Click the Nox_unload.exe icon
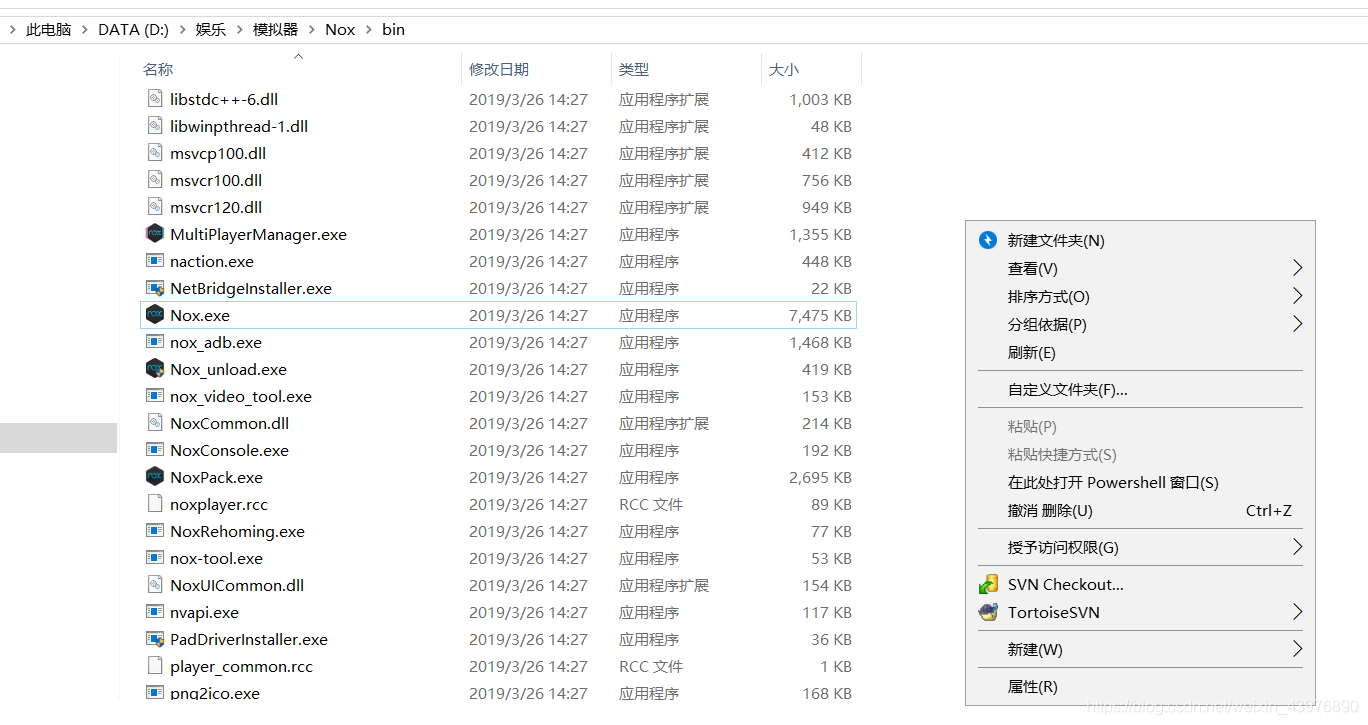Viewport: 1368px width, 725px height. click(x=155, y=369)
